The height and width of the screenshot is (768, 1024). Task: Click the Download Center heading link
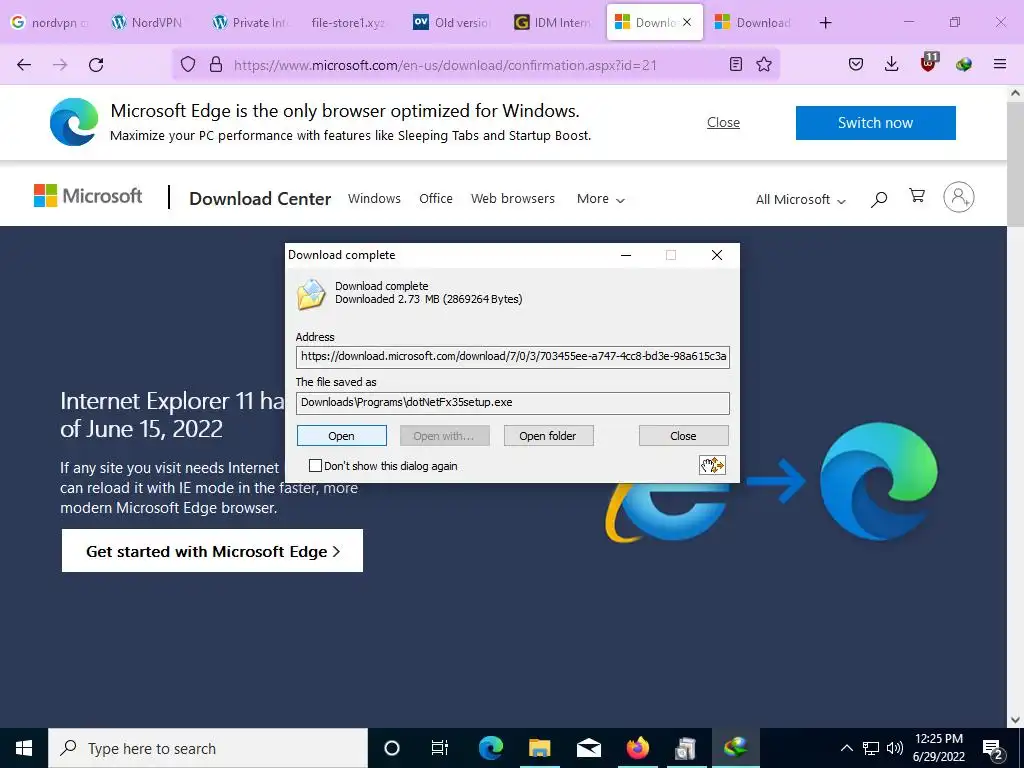260,199
